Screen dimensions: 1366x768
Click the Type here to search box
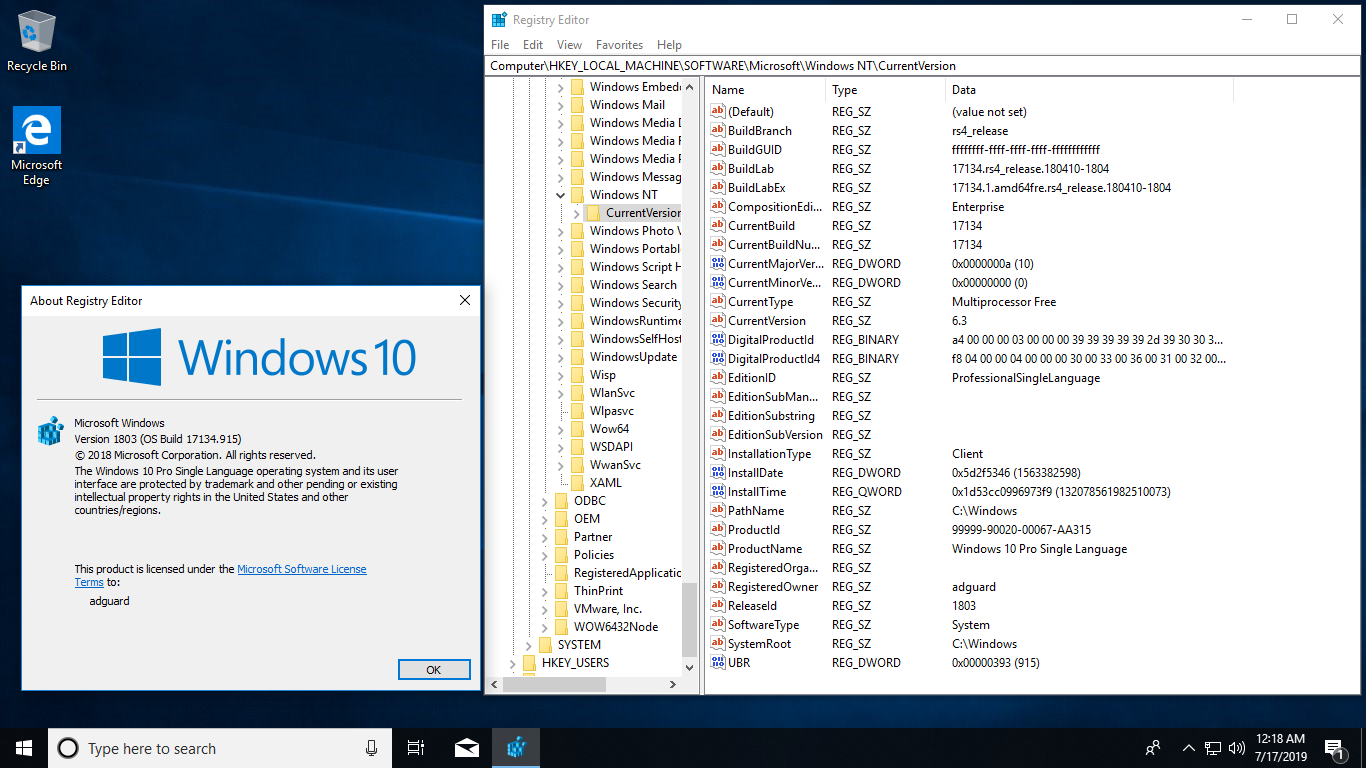[219, 748]
